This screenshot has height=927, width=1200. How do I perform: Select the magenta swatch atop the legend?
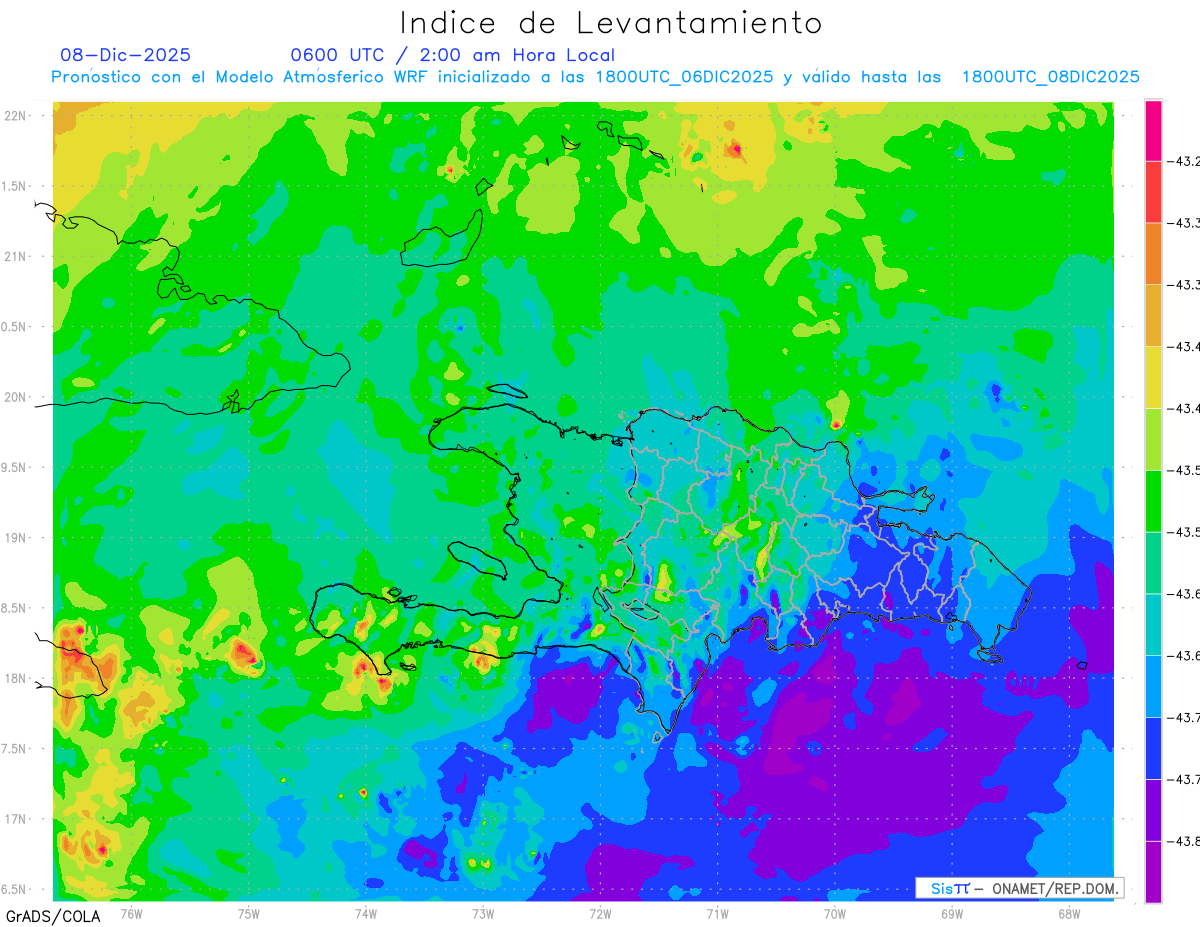pyautogui.click(x=1153, y=130)
